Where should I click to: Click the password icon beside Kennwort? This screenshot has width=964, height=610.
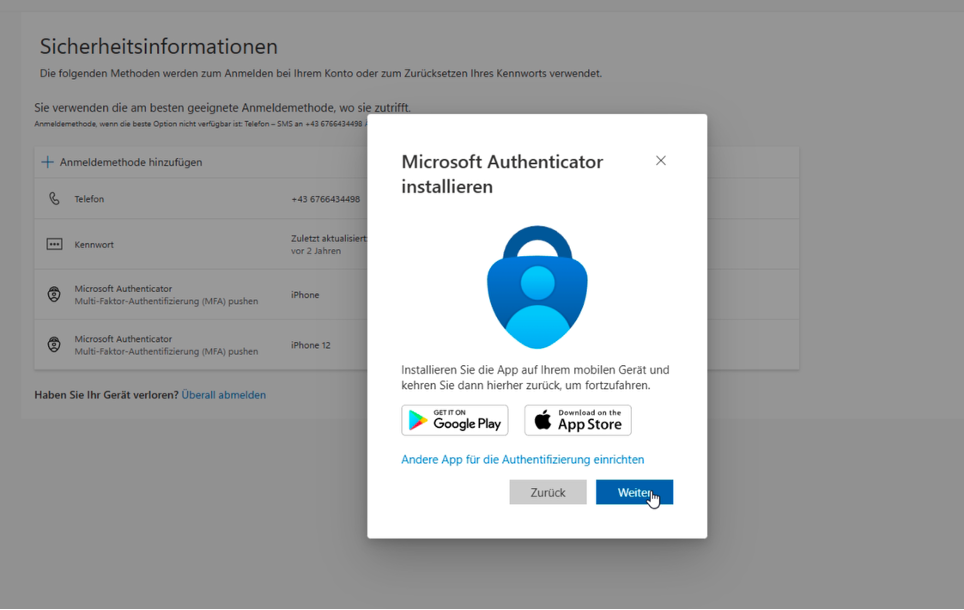[54, 244]
